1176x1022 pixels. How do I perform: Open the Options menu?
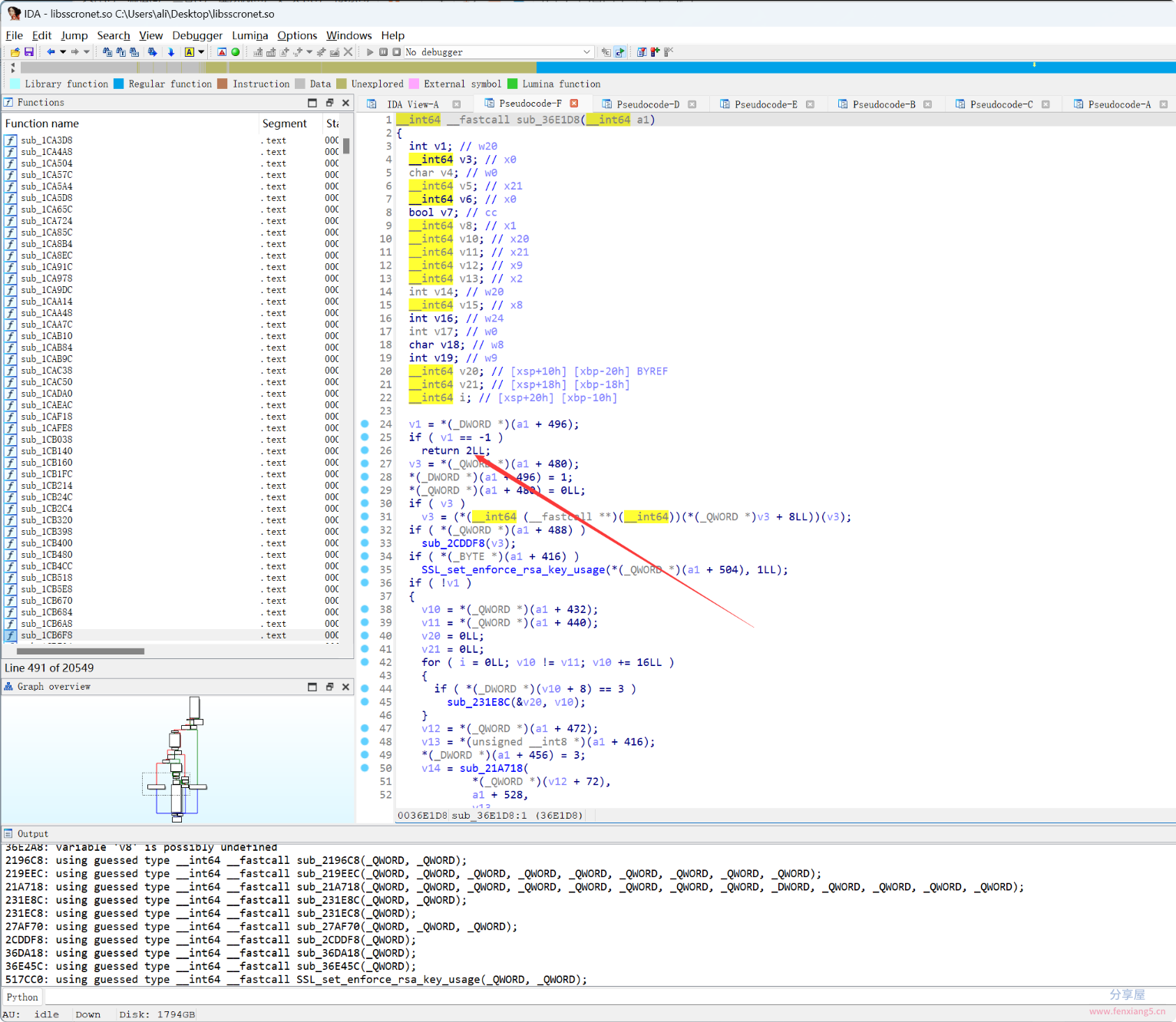click(x=297, y=35)
